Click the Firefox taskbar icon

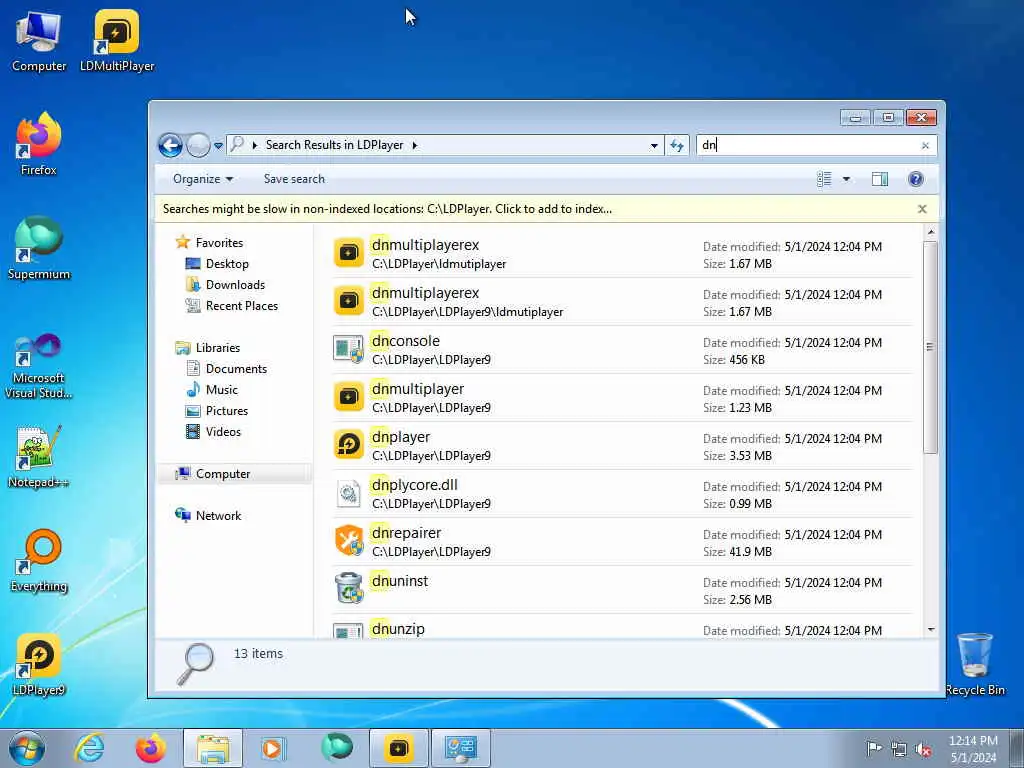pyautogui.click(x=150, y=748)
